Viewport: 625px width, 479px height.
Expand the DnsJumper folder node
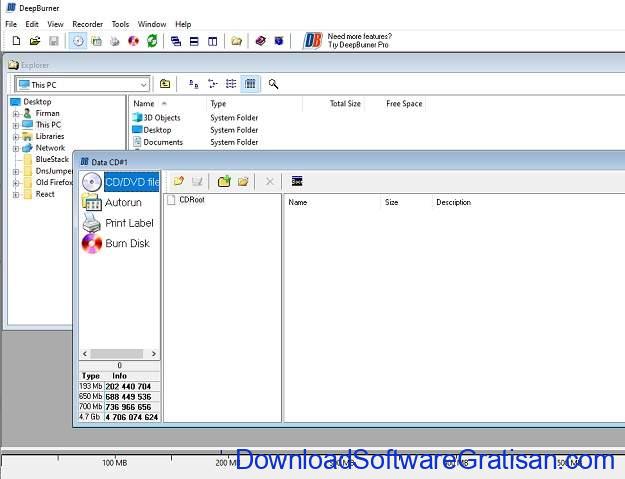pyautogui.click(x=16, y=172)
